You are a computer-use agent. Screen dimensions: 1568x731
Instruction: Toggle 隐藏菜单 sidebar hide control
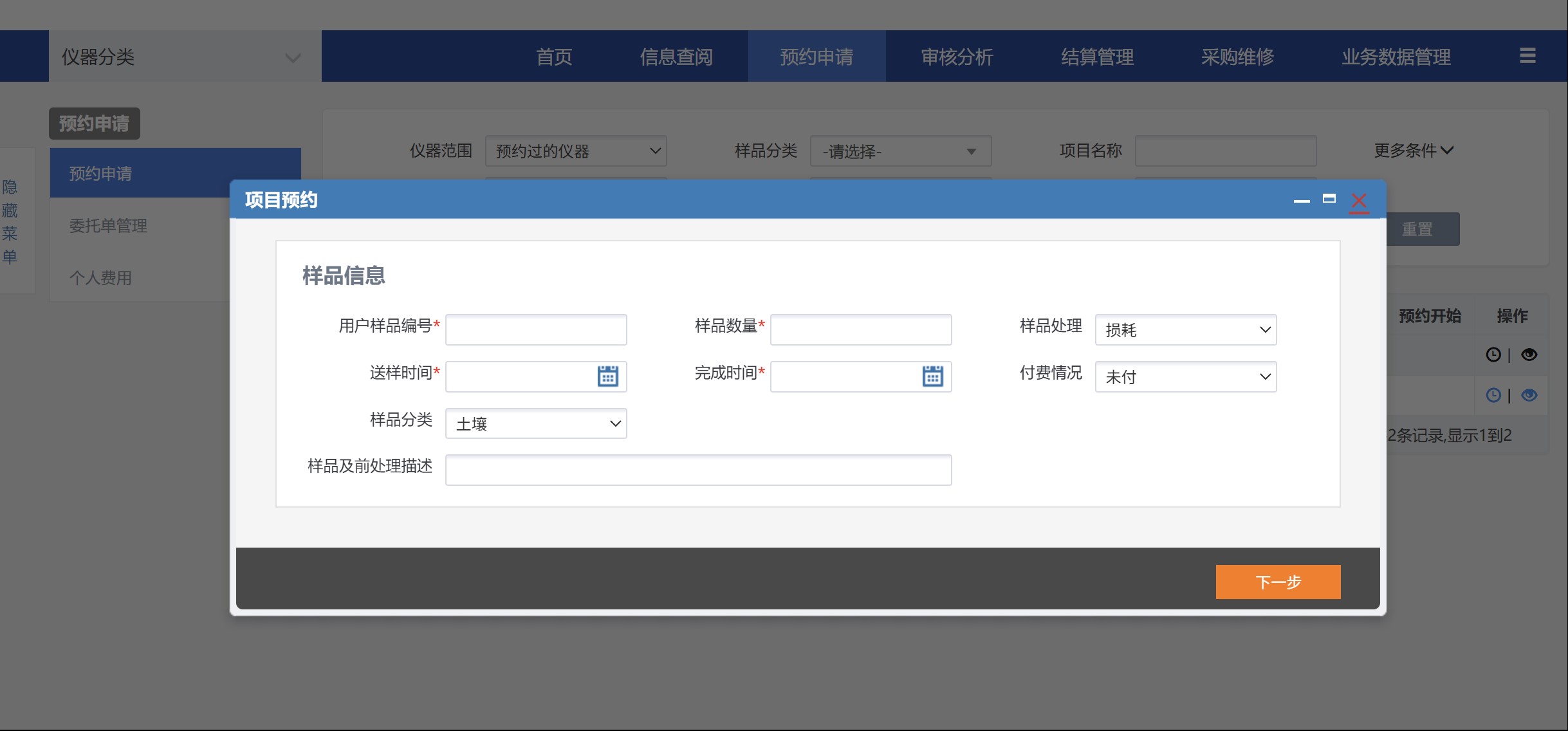pos(10,222)
